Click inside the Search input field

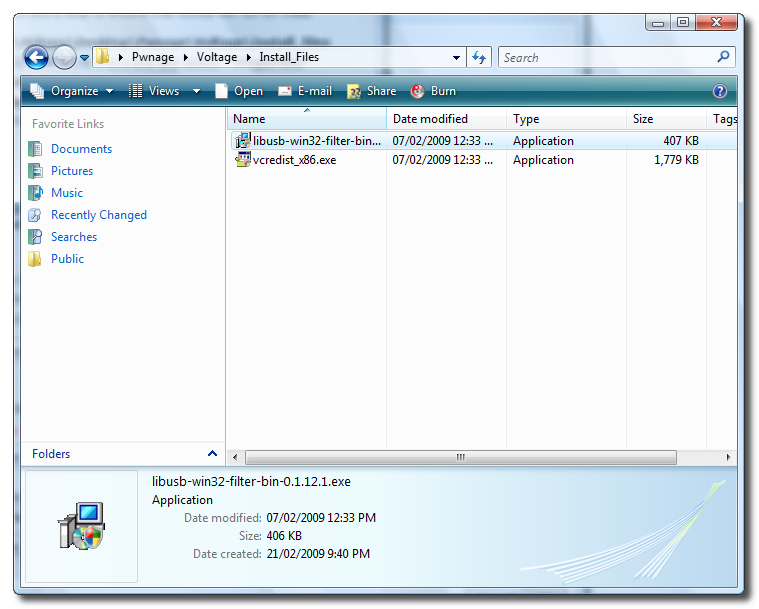pyautogui.click(x=605, y=58)
